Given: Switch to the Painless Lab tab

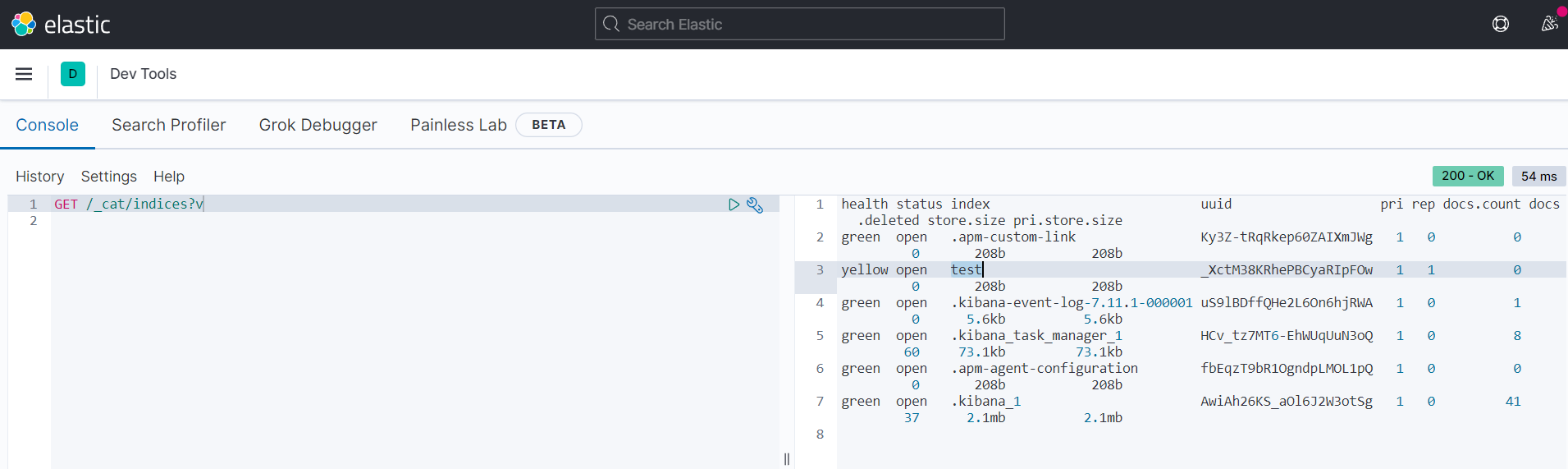Looking at the screenshot, I should tap(459, 125).
